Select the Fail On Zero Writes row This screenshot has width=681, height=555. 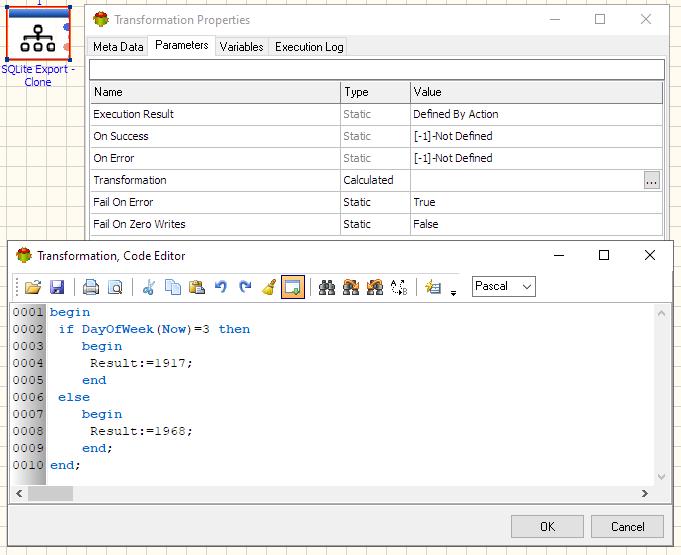[377, 224]
